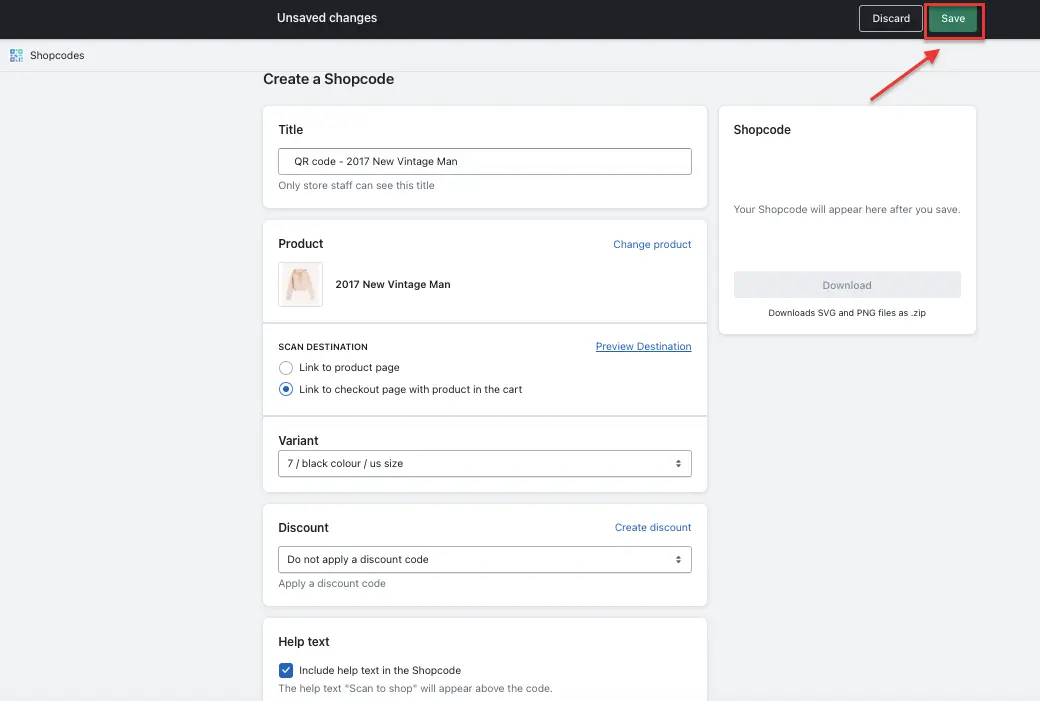Viewport: 1040px width, 701px height.
Task: Click the Create discount link
Action: (653, 527)
